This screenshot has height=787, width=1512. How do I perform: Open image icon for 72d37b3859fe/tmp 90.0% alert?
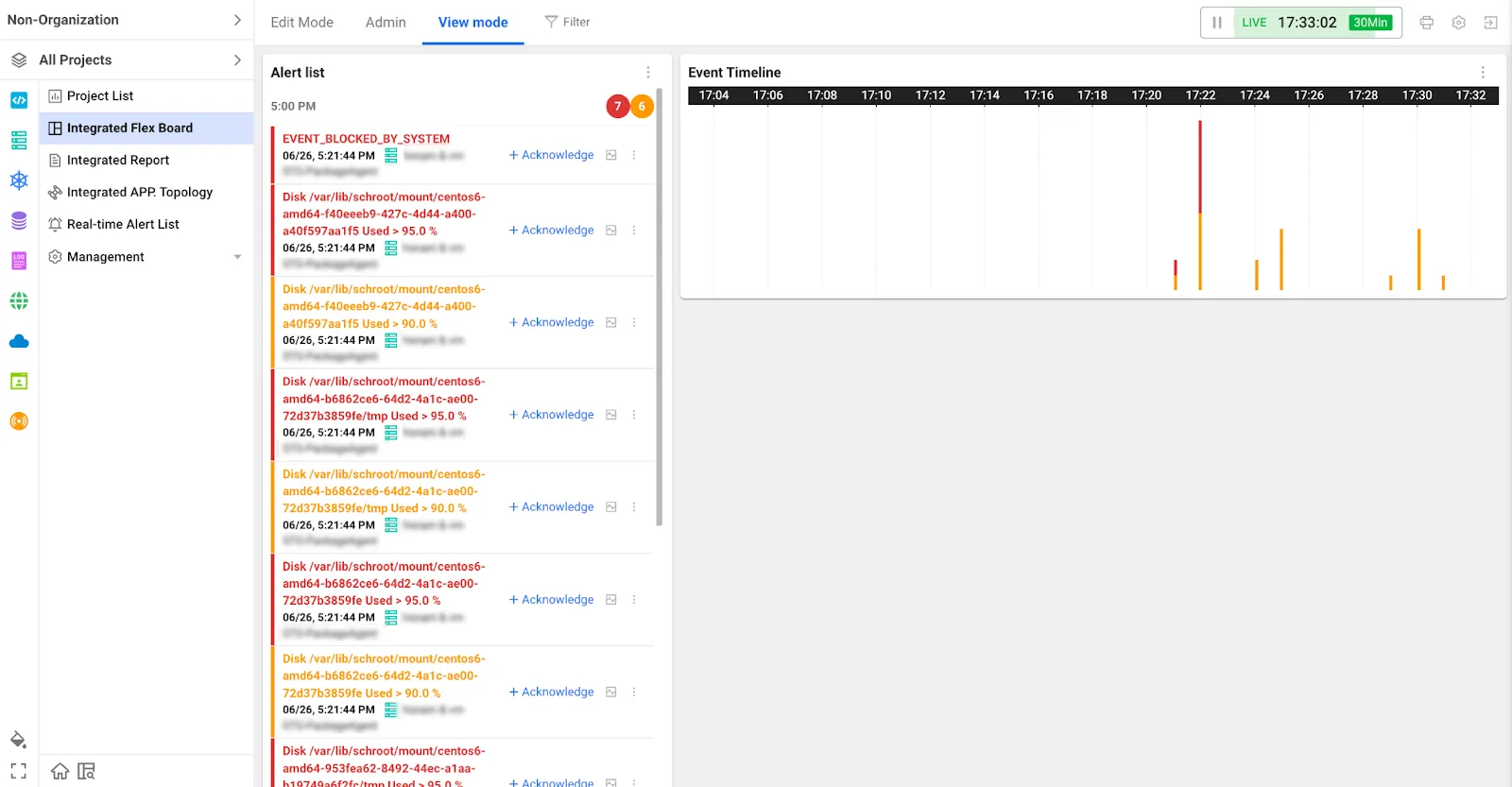tap(611, 507)
